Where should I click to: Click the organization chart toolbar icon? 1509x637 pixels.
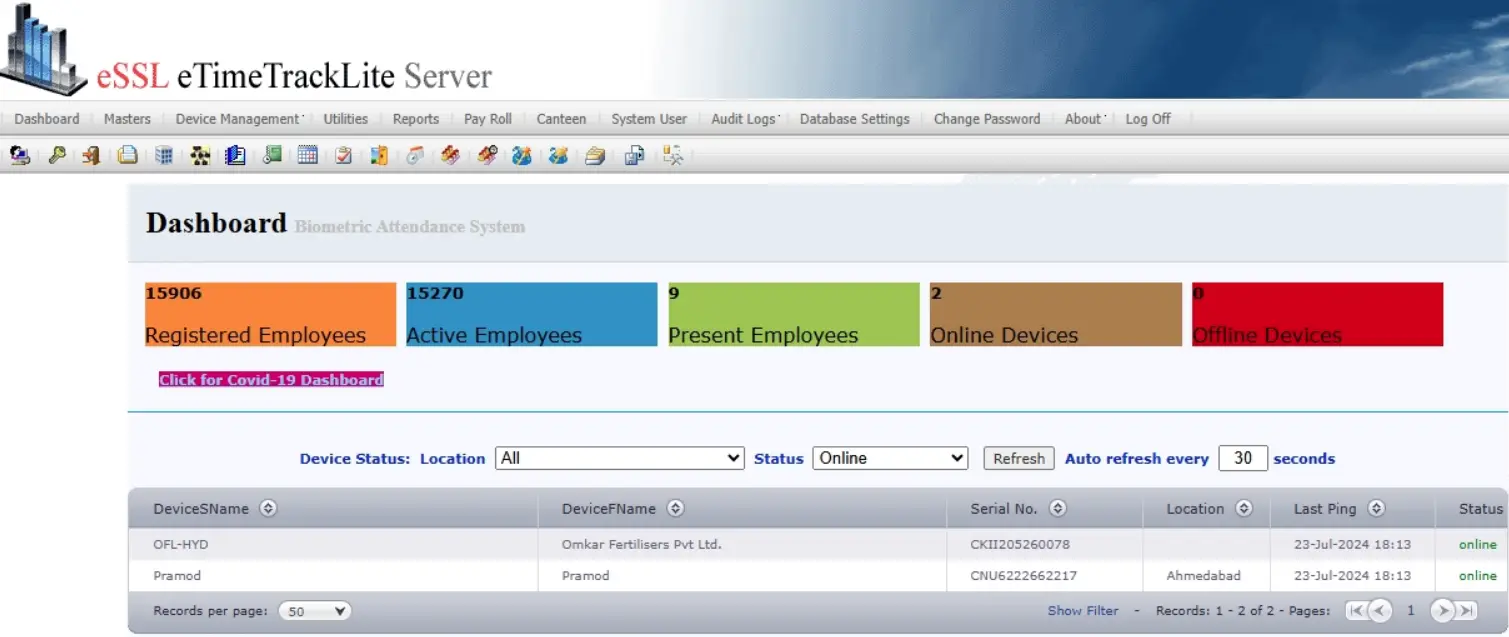point(200,155)
